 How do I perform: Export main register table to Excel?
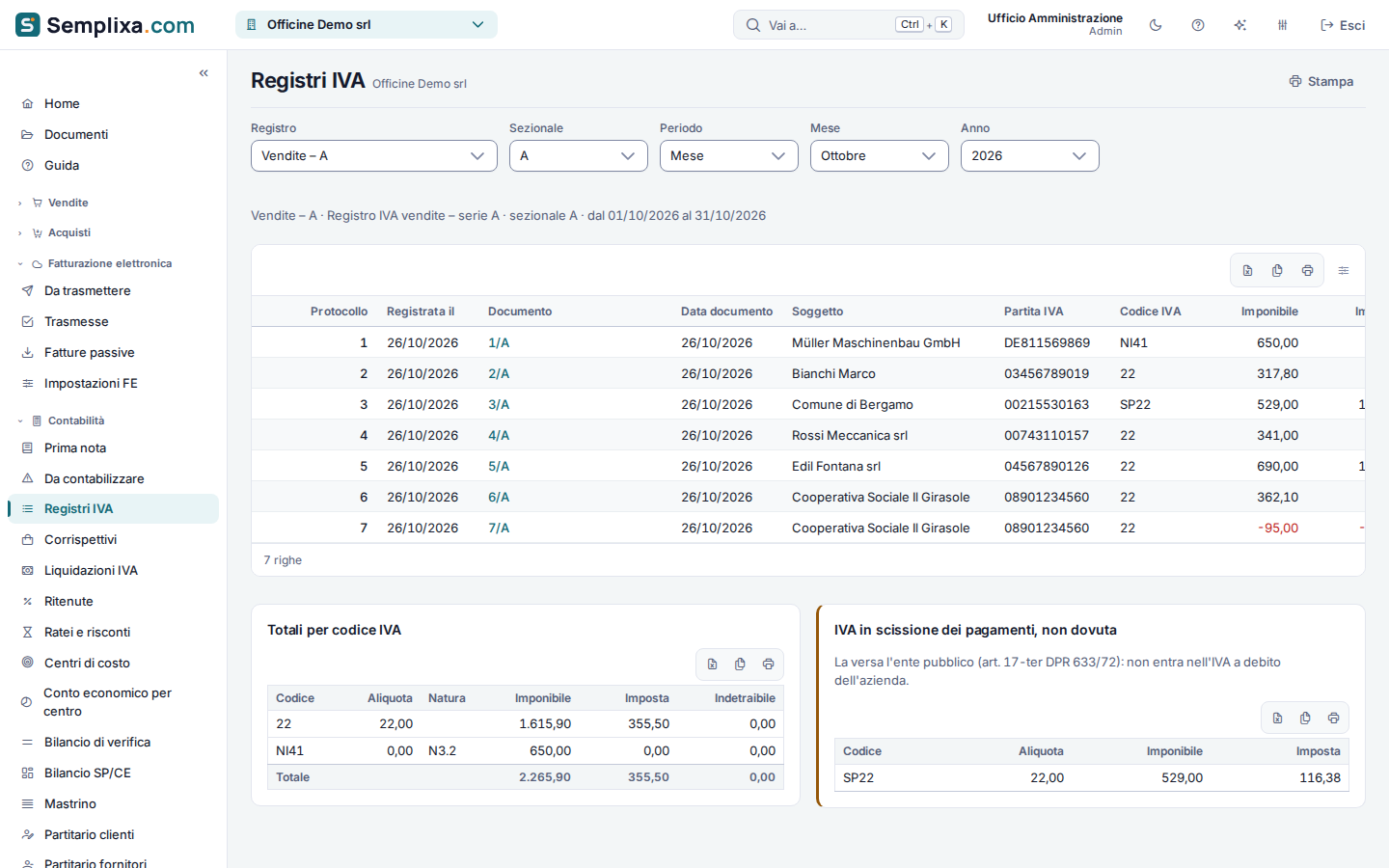coord(1247,271)
